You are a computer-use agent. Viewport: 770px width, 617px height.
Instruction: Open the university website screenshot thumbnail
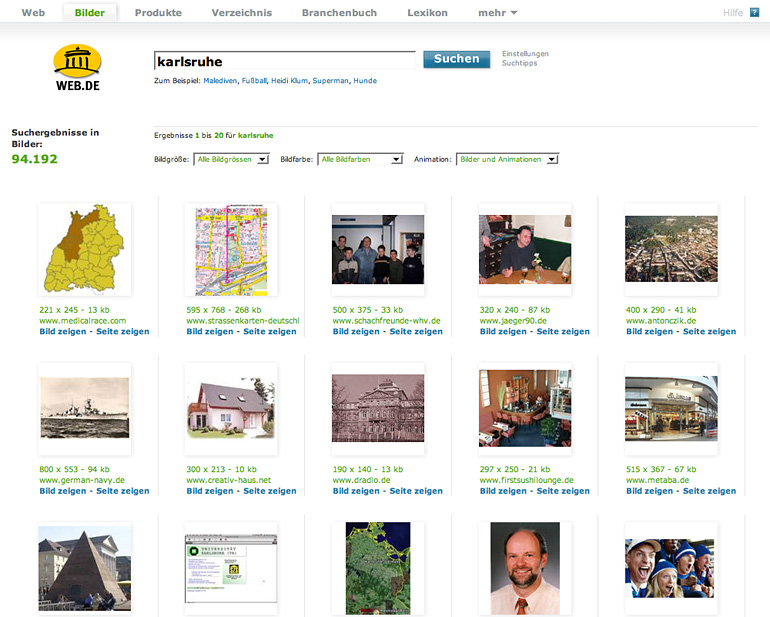(x=231, y=569)
